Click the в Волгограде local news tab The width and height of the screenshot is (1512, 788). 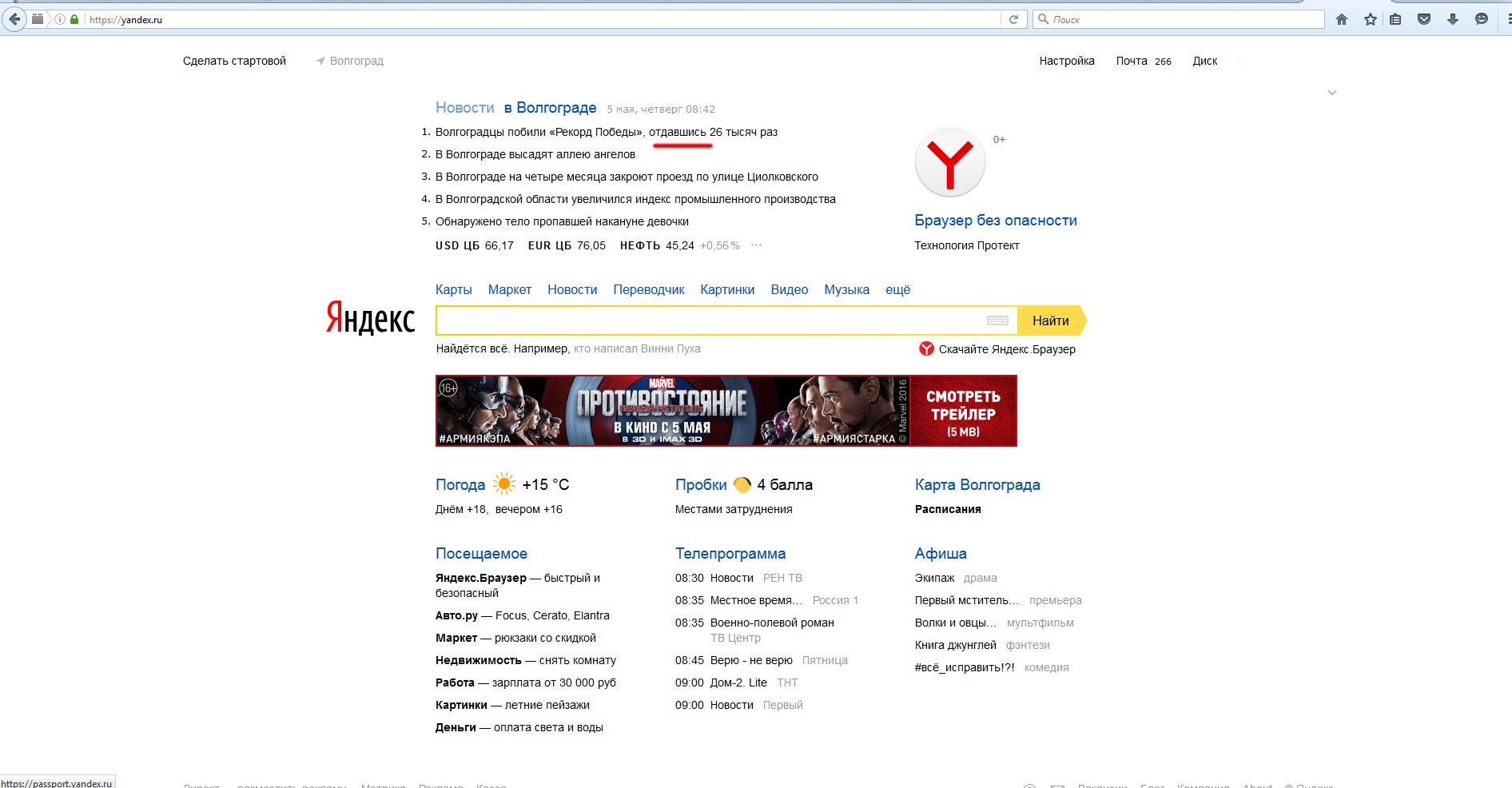tap(551, 108)
